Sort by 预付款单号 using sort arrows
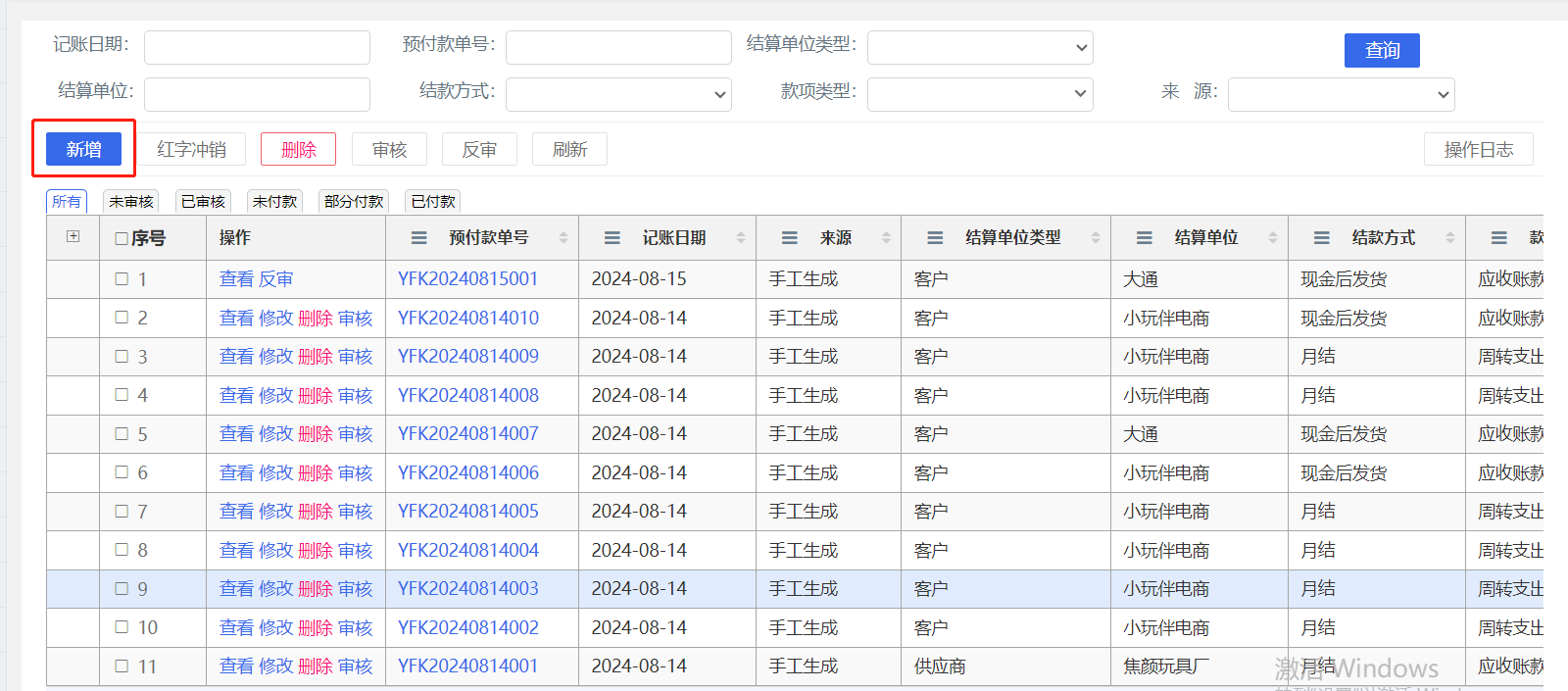 563,238
